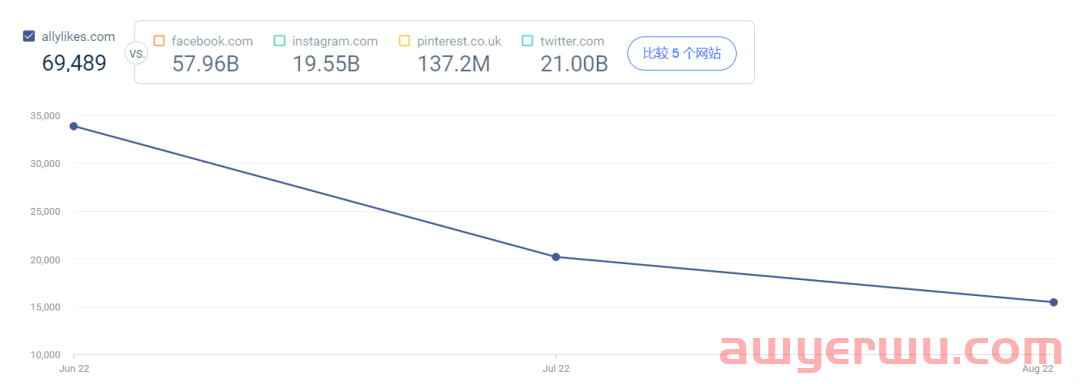
Task: Click the instagram.com label
Action: (335, 41)
